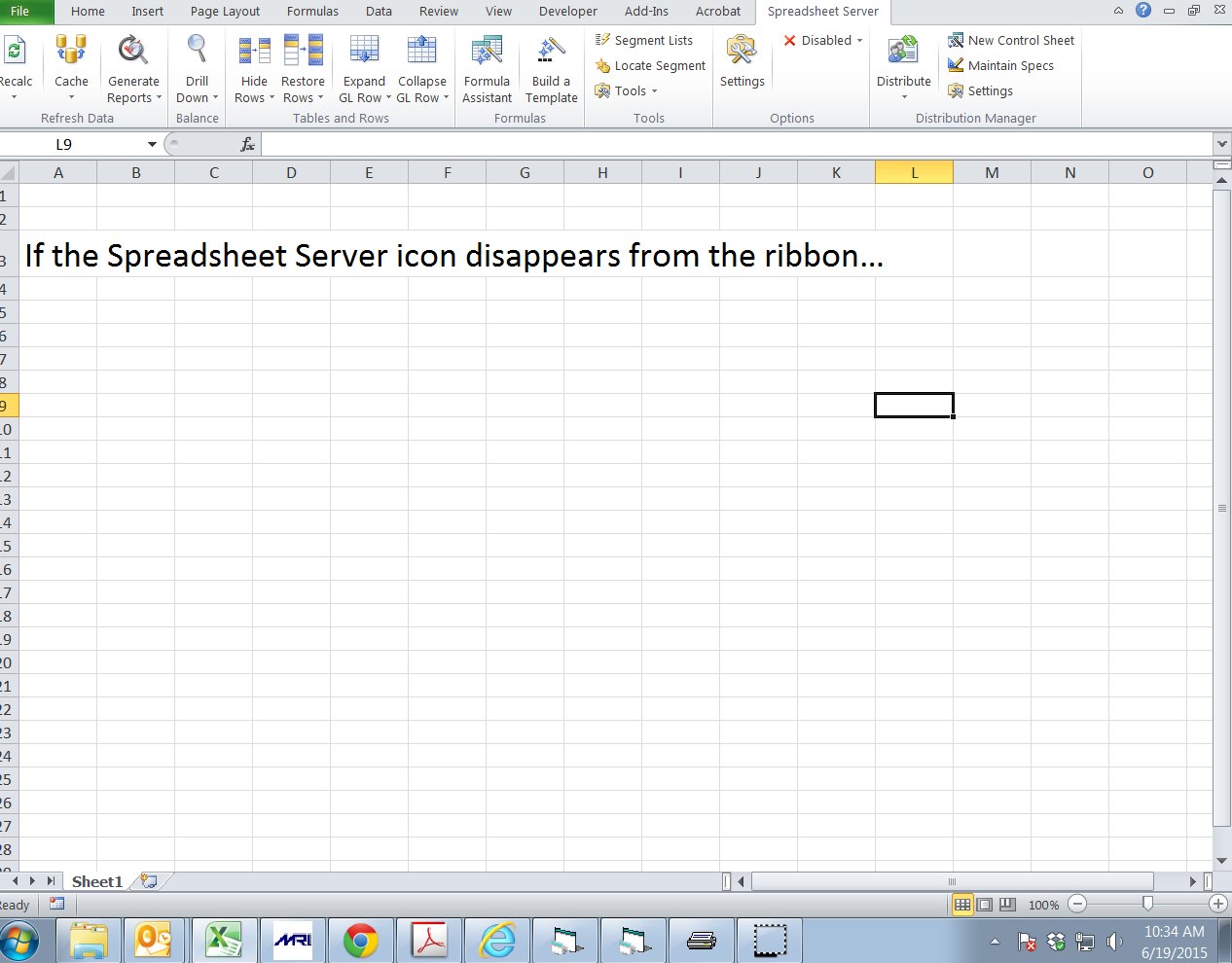
Task: Switch to the Spreadsheet Server ribbon tab
Action: [822, 12]
